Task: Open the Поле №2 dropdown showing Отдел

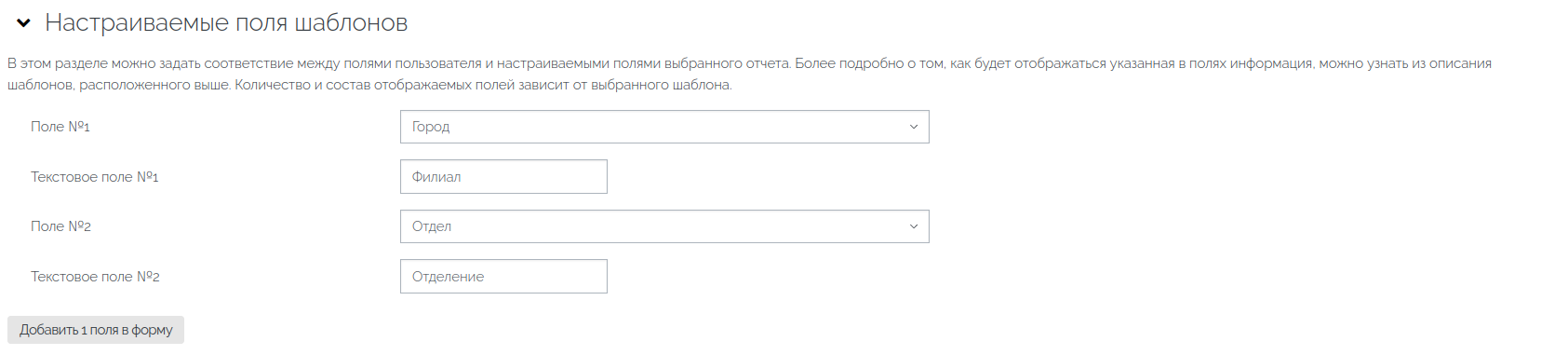Action: 664,226
